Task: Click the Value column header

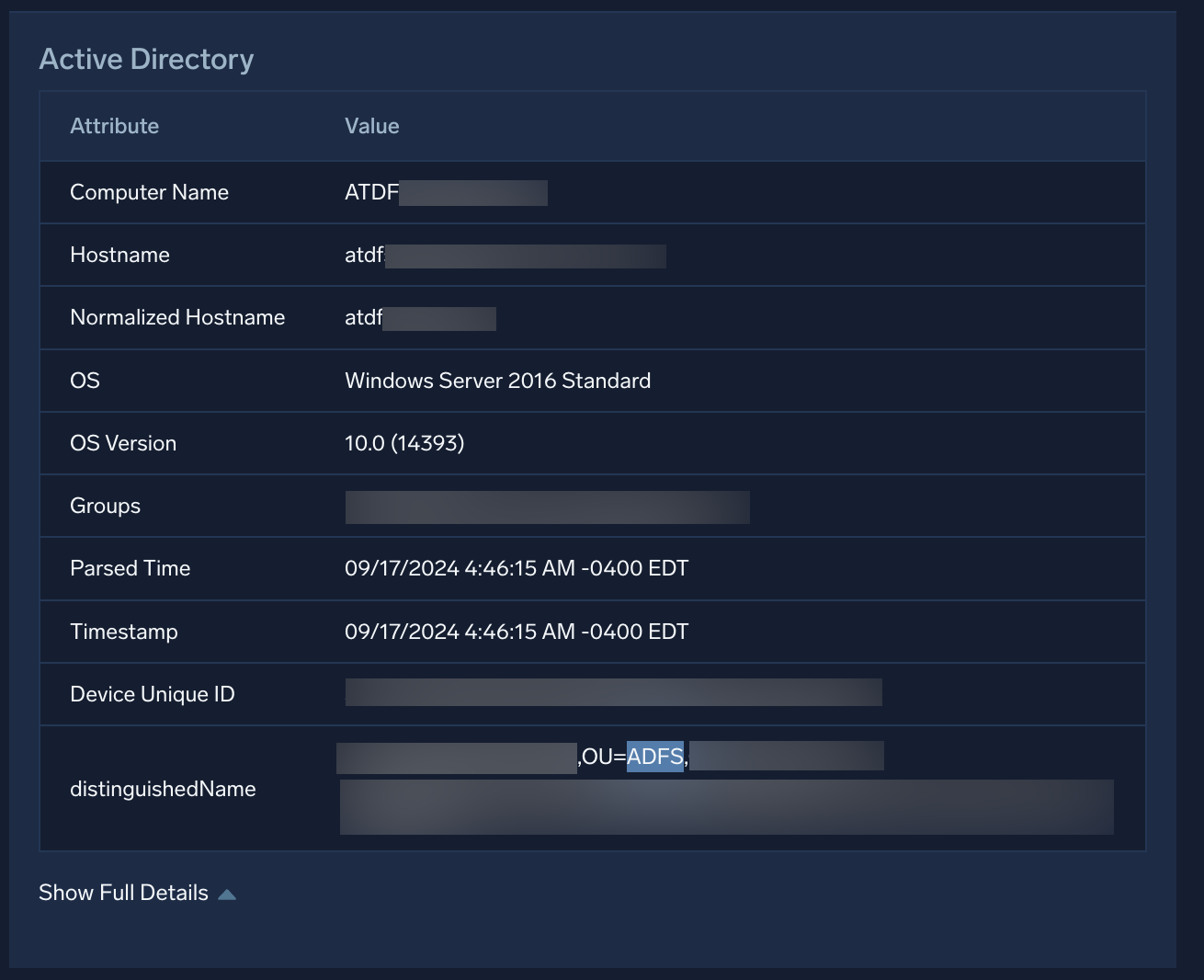Action: tap(371, 126)
